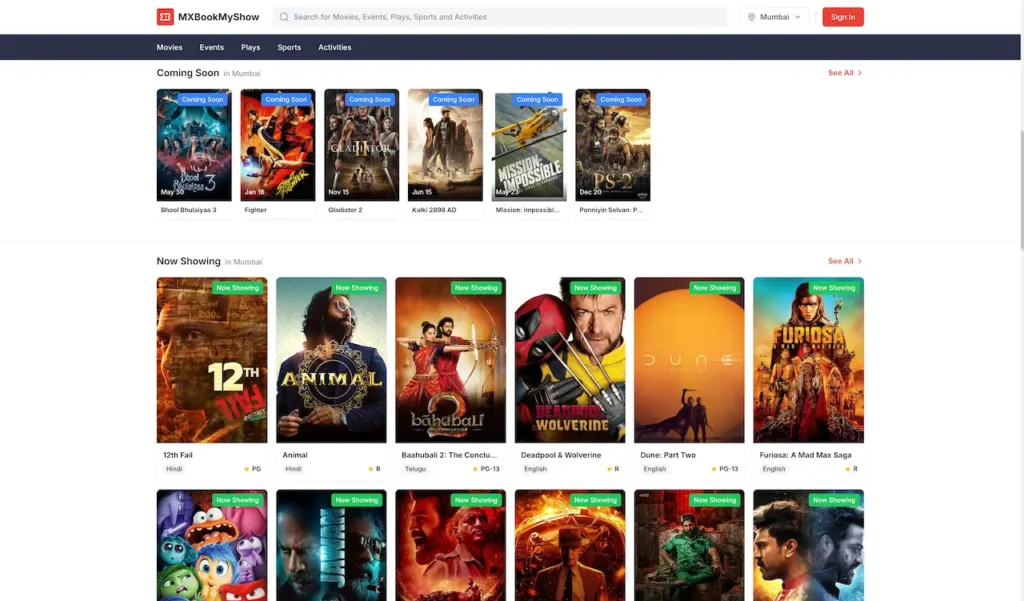The height and width of the screenshot is (601, 1024).
Task: Click the star rating icon under 12th Fail
Action: point(246,469)
